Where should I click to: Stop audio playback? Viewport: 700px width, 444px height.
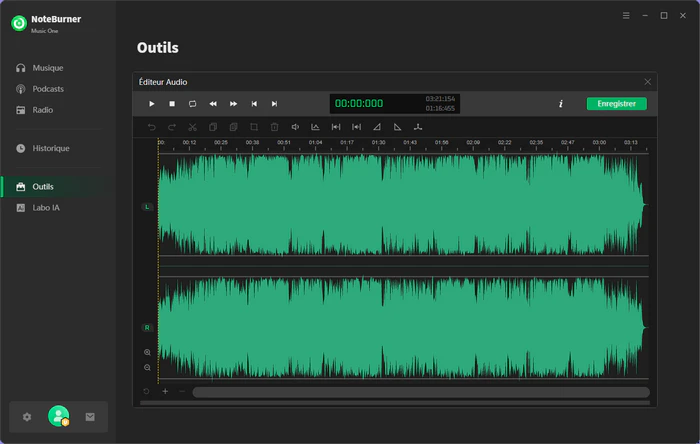tap(172, 104)
